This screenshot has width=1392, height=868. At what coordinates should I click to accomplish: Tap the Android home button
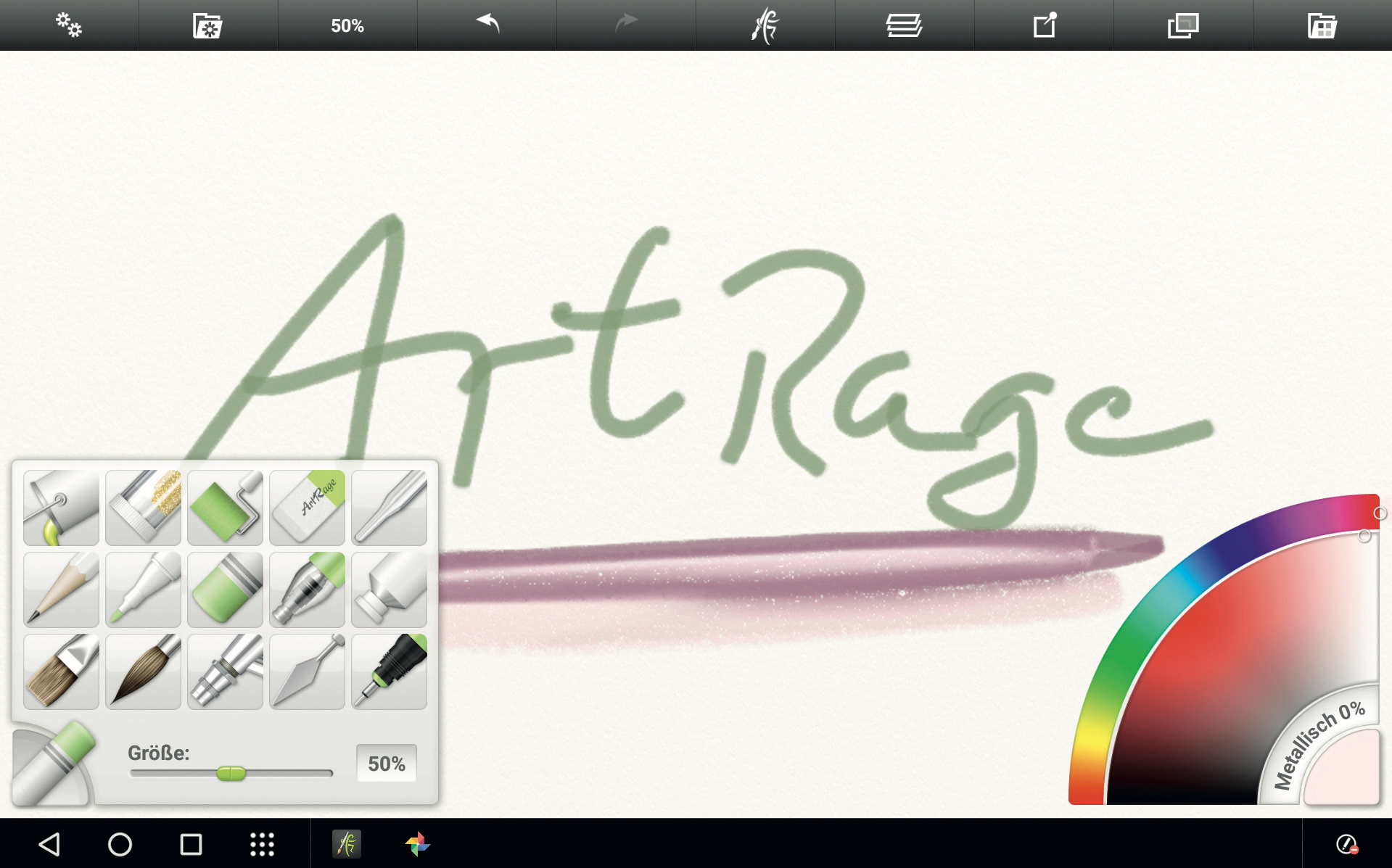(120, 844)
